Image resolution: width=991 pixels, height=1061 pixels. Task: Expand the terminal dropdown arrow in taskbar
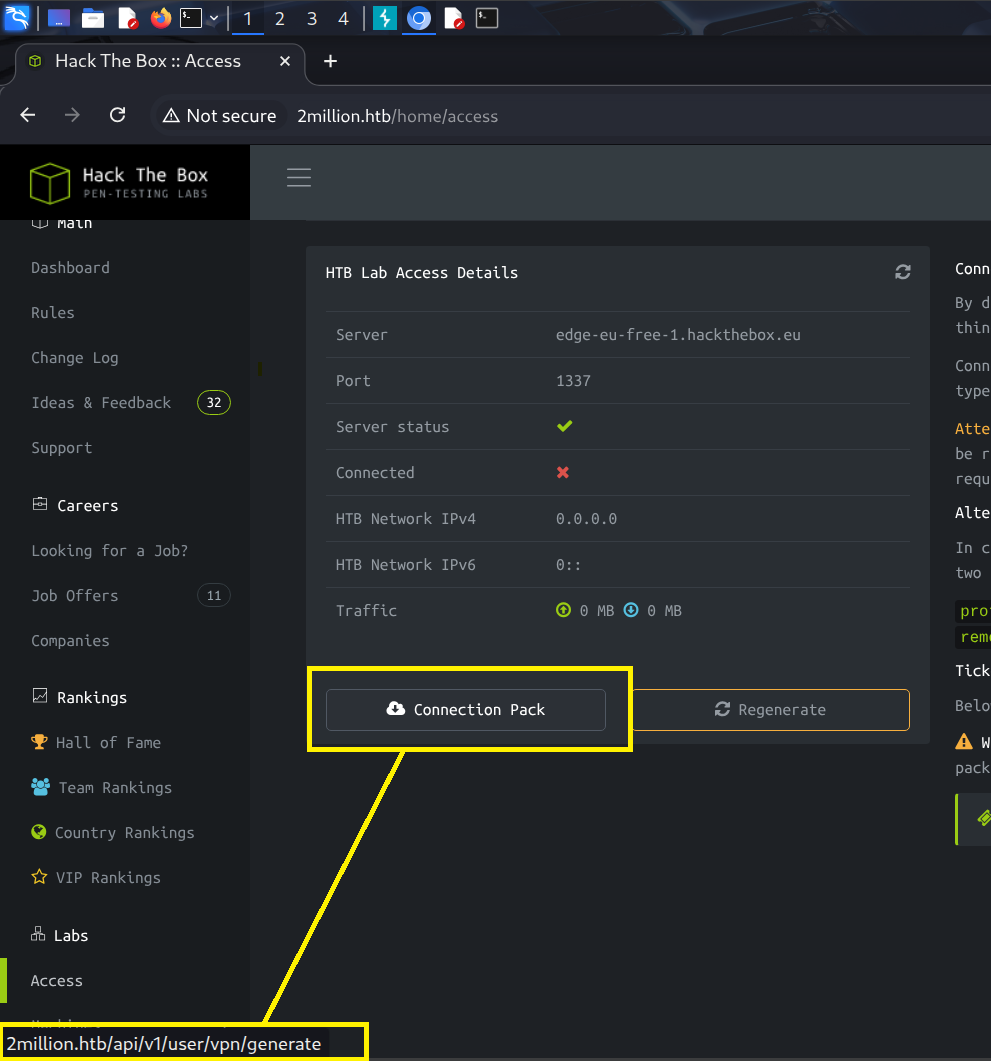point(214,18)
